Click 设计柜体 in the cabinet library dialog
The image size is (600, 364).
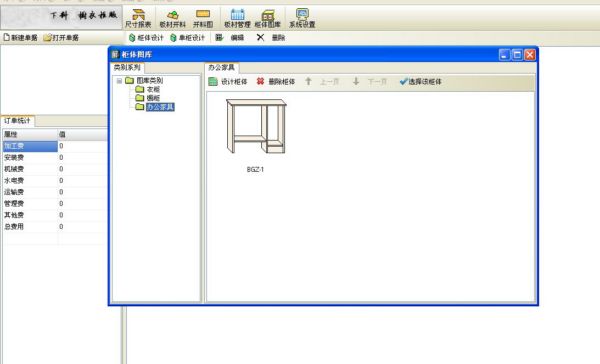(228, 82)
